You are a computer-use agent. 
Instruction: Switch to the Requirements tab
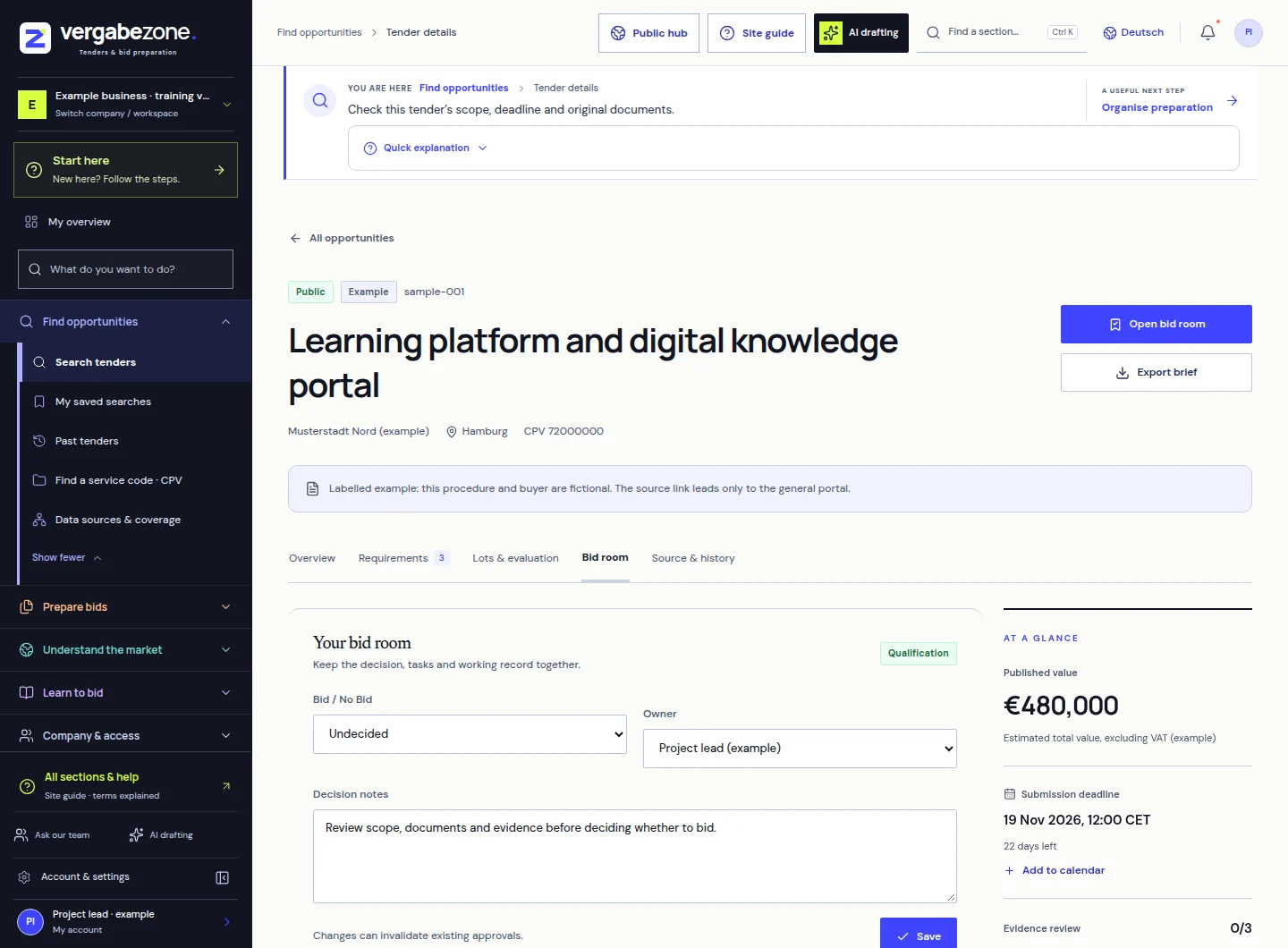(403, 558)
